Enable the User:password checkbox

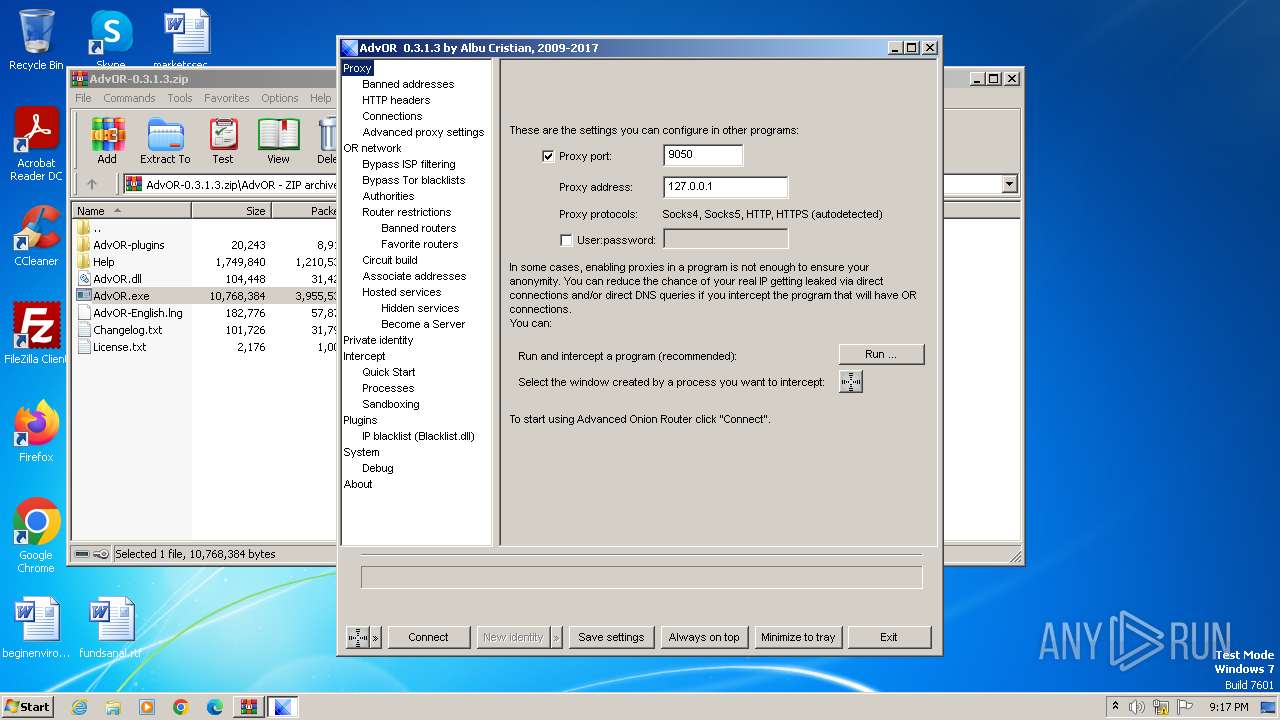[566, 240]
